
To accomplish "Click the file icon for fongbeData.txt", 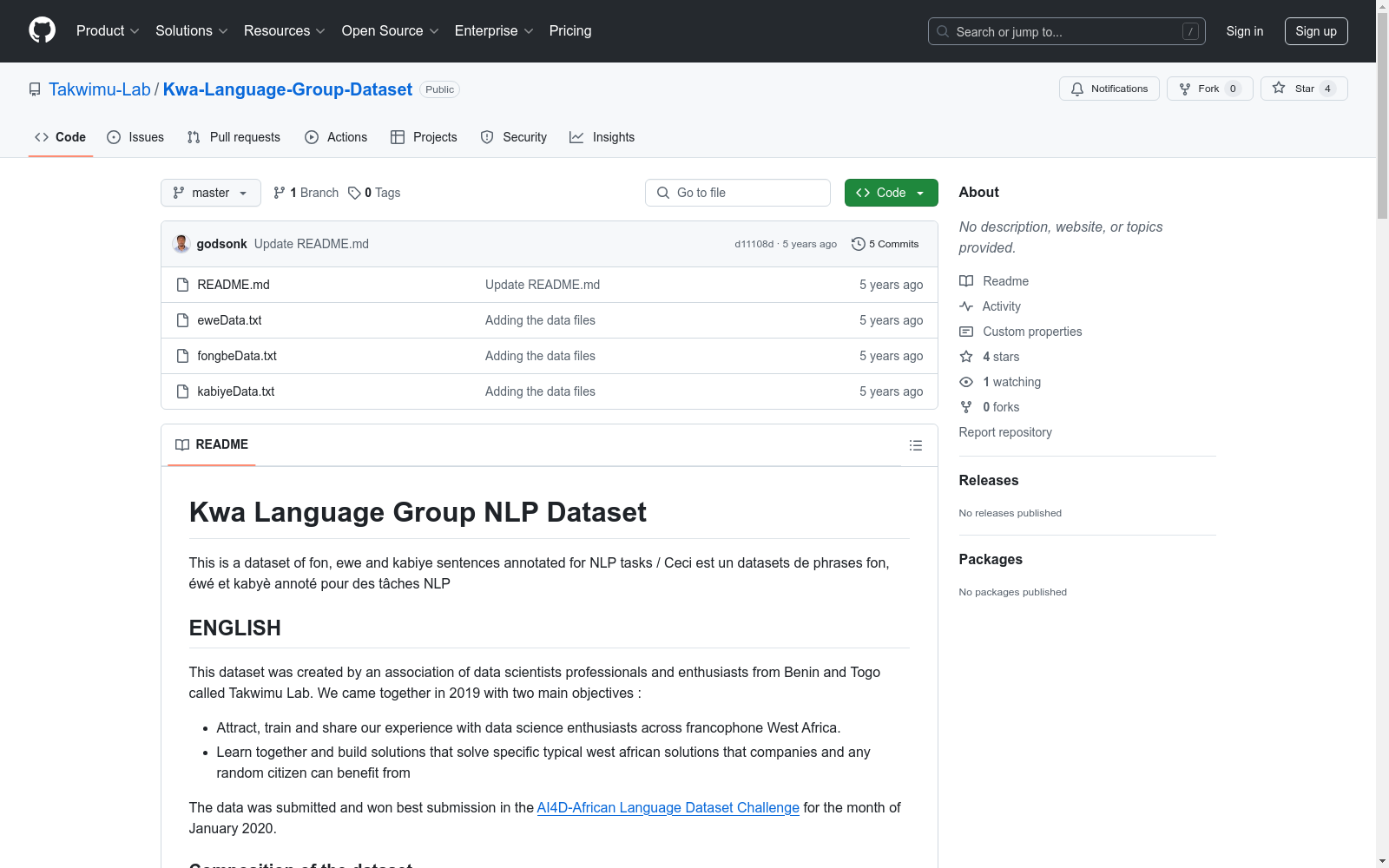I will coord(182,356).
